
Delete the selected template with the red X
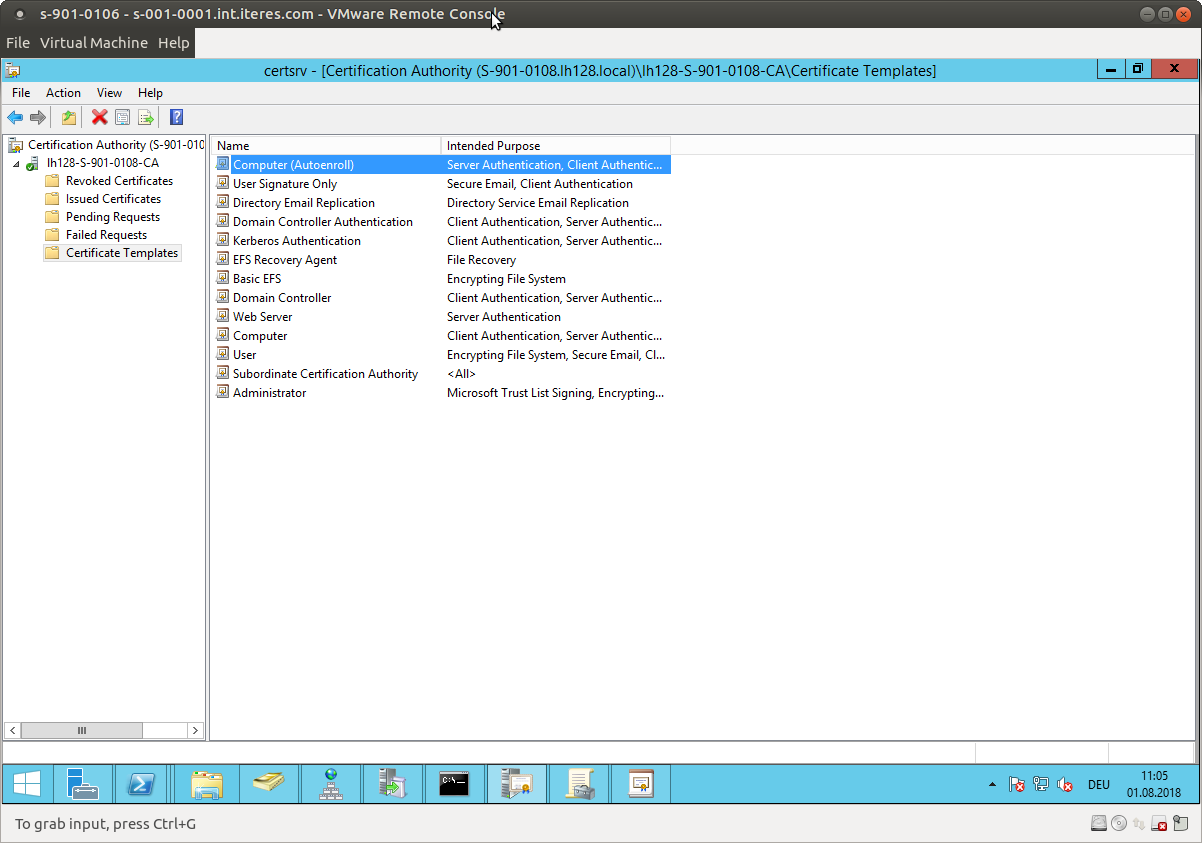pos(99,117)
